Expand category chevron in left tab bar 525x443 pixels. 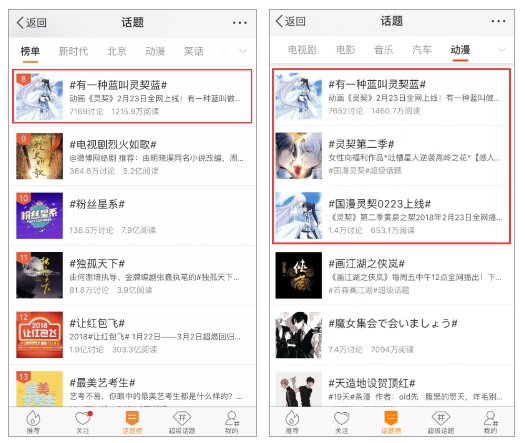[243, 51]
